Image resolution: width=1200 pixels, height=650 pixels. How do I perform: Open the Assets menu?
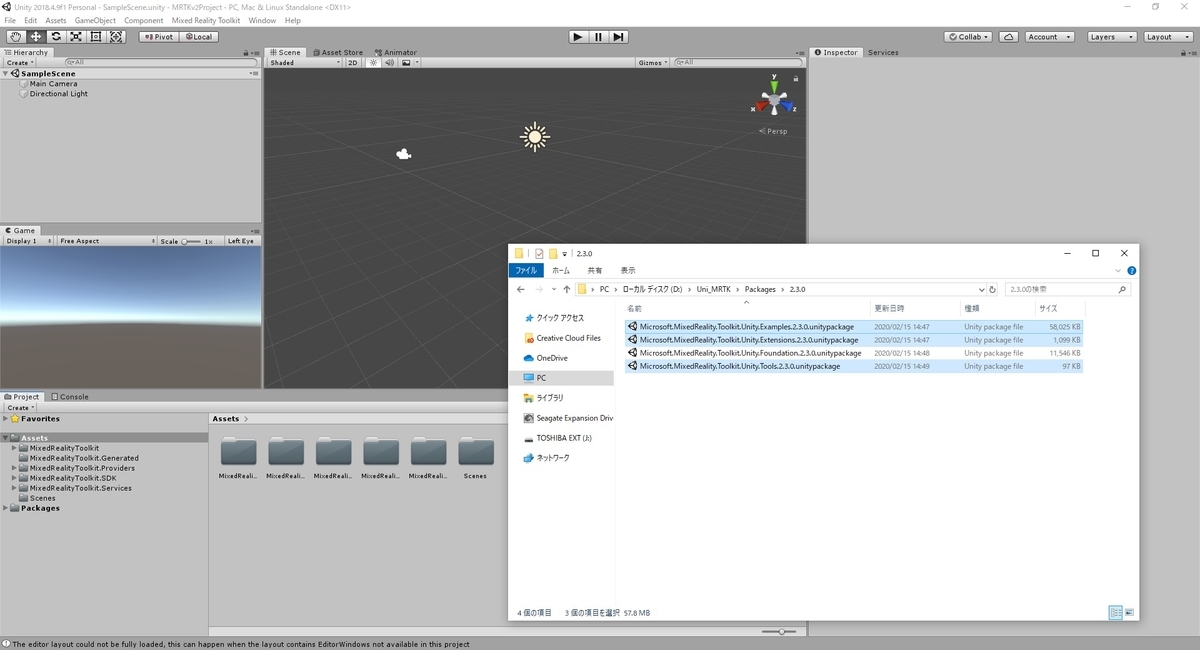pyautogui.click(x=56, y=20)
